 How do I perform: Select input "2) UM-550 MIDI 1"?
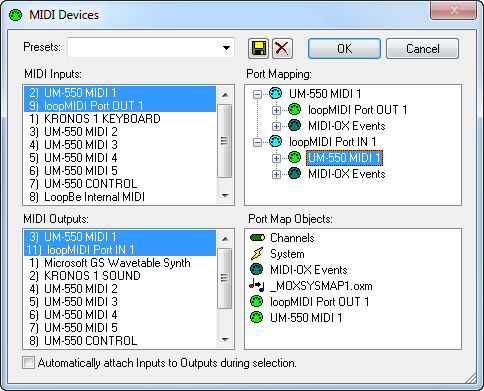[x=120, y=93]
